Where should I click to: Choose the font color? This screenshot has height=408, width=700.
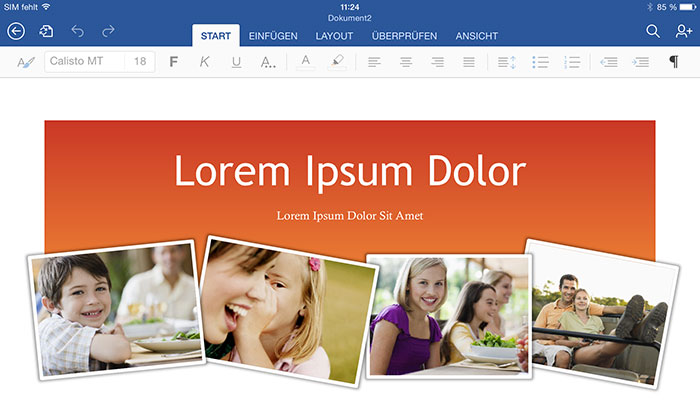306,62
